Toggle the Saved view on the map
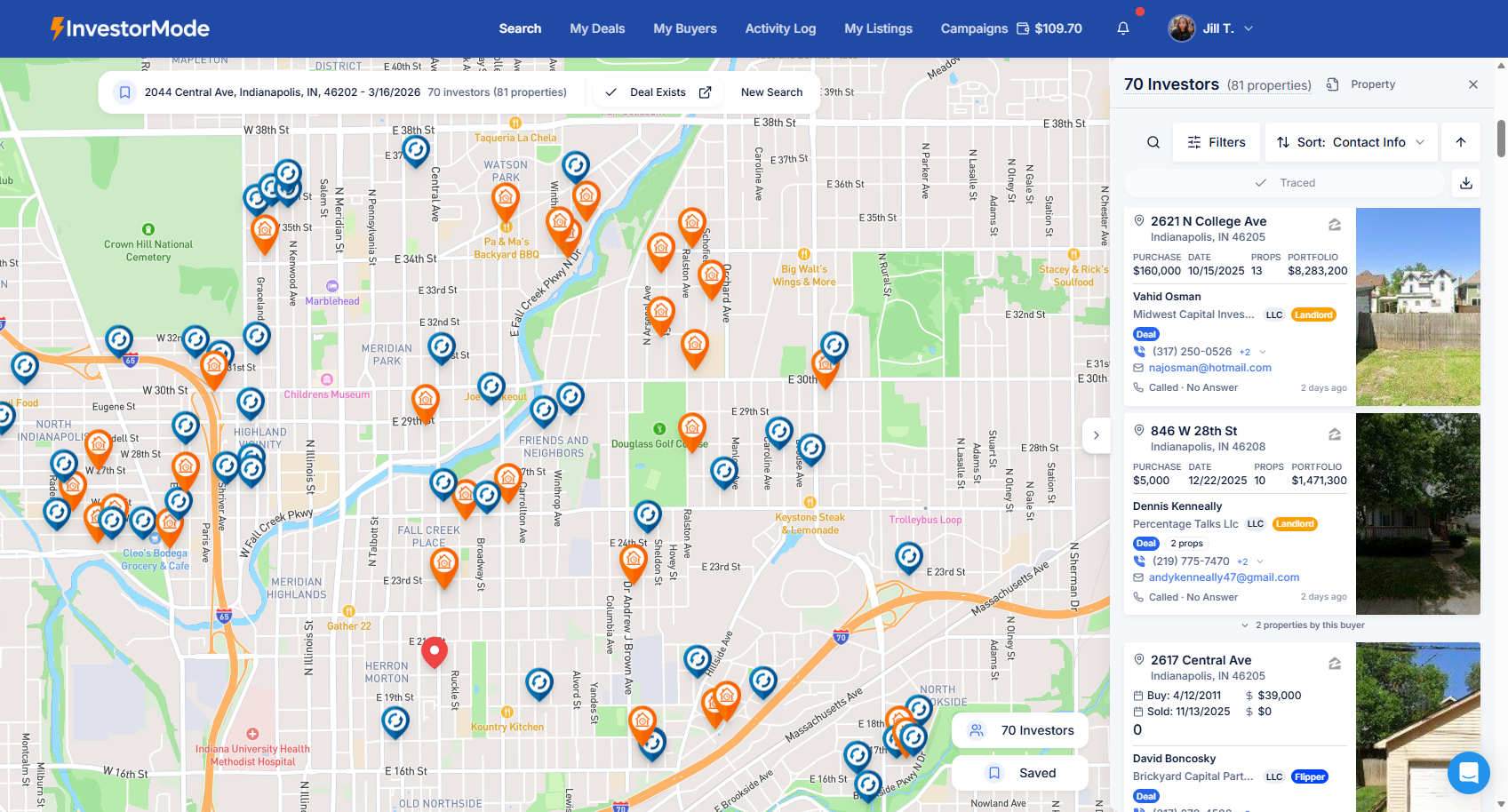Viewport: 1508px width, 812px height. 1019,772
